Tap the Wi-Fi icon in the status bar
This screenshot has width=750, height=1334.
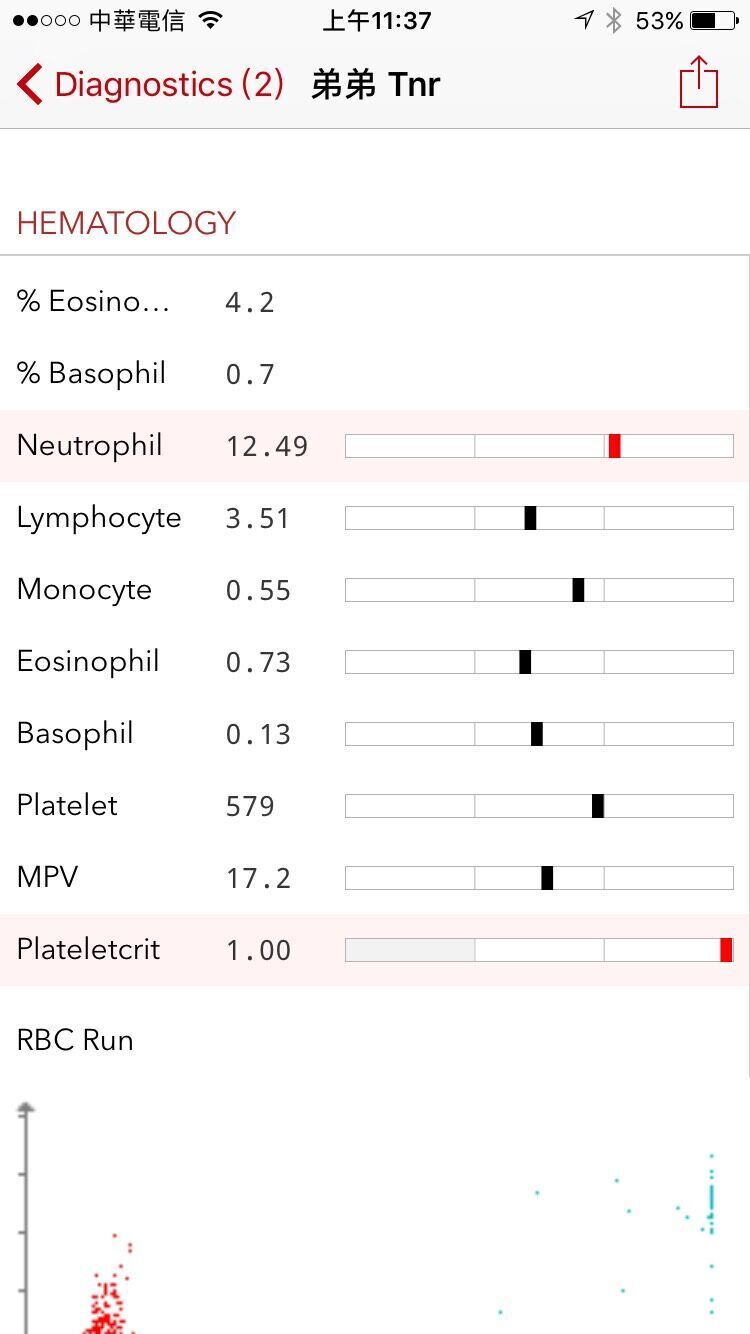(x=210, y=21)
